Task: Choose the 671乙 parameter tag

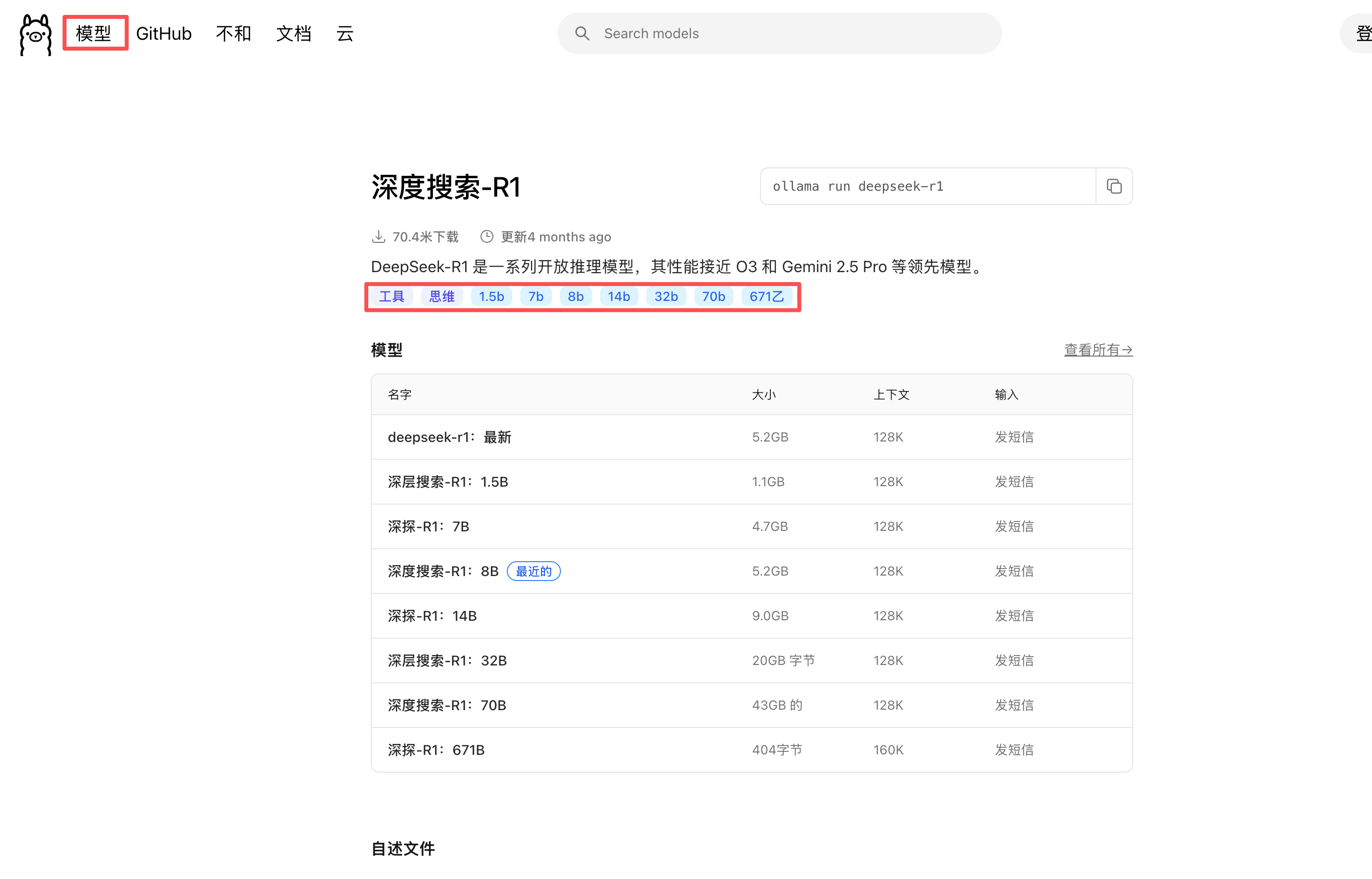Action: (x=766, y=296)
